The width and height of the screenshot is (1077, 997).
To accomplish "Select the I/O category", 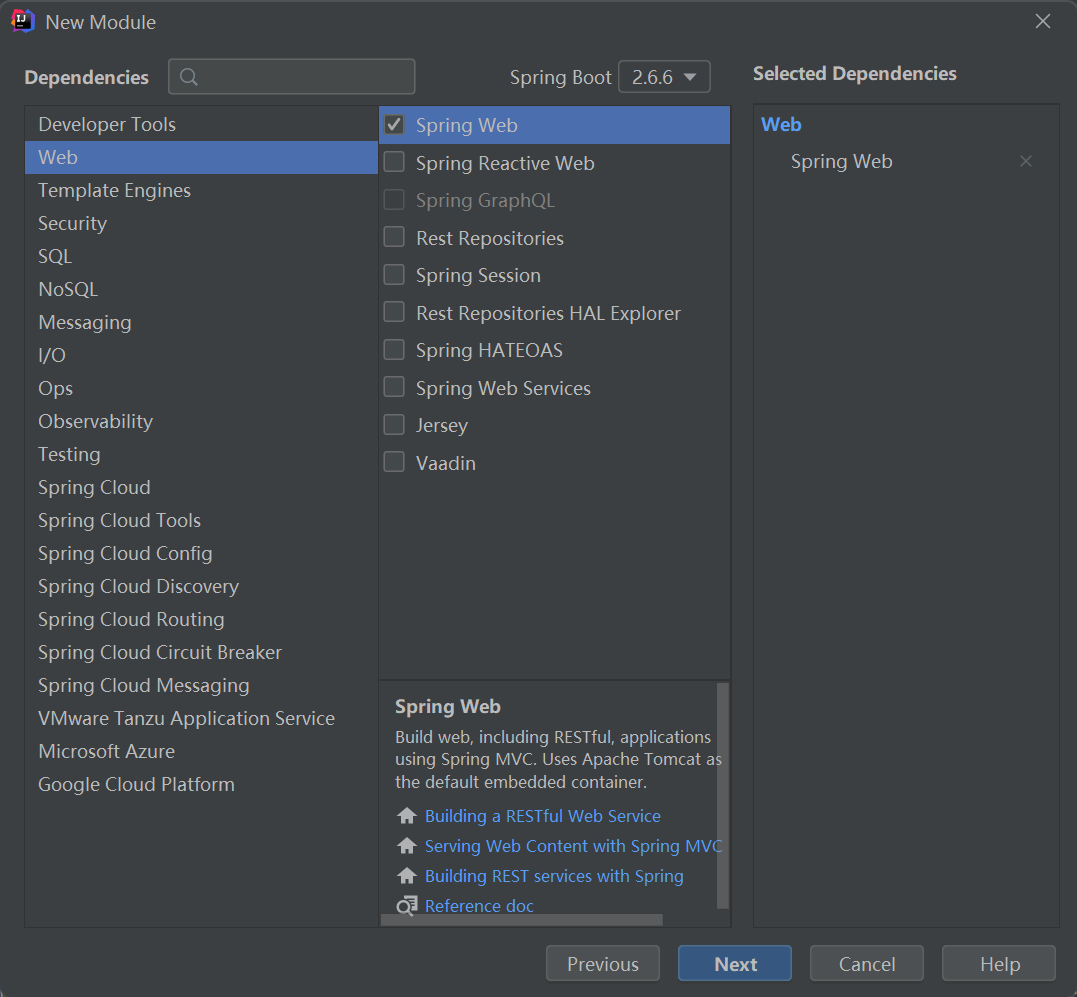I will click(x=201, y=355).
